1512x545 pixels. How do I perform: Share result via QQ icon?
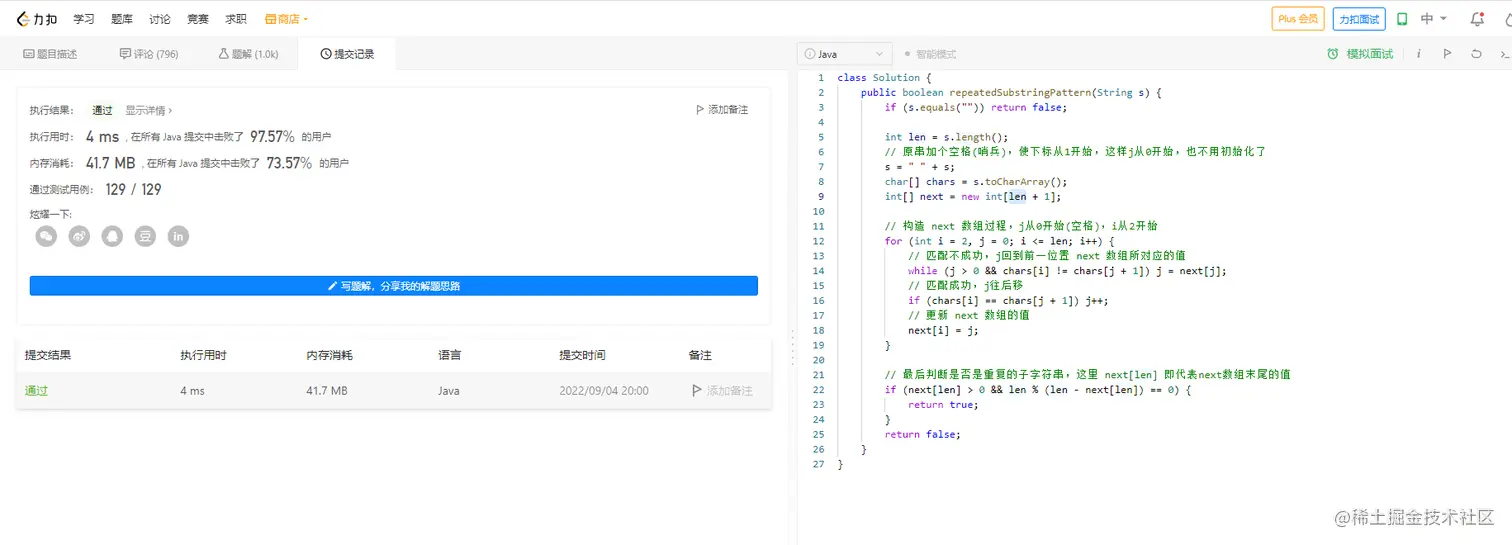112,236
